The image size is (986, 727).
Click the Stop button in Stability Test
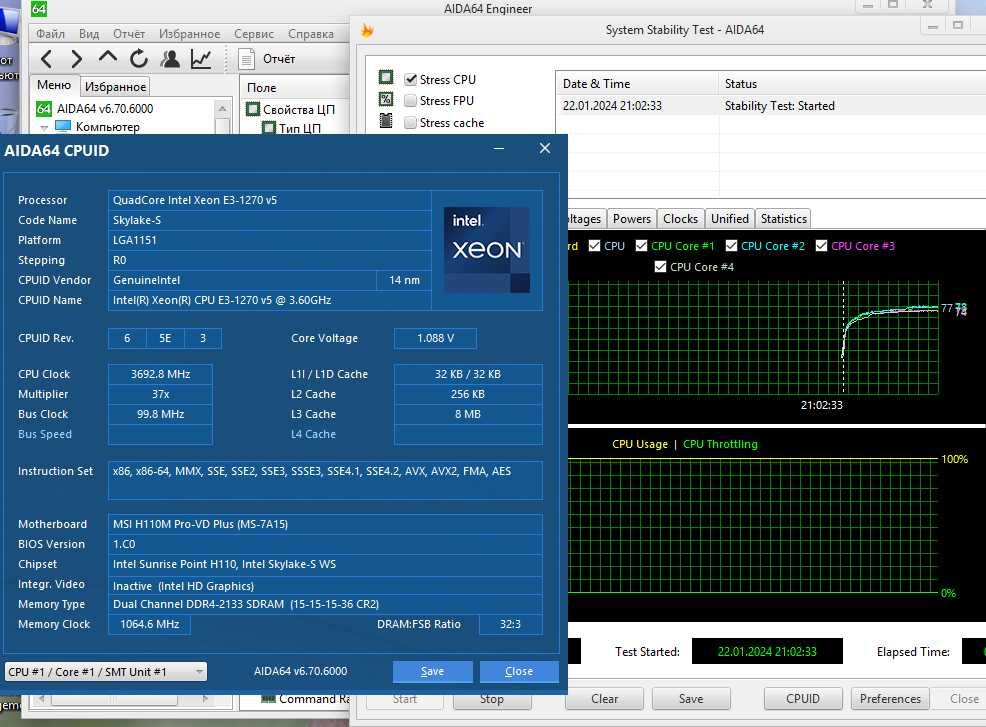point(492,699)
